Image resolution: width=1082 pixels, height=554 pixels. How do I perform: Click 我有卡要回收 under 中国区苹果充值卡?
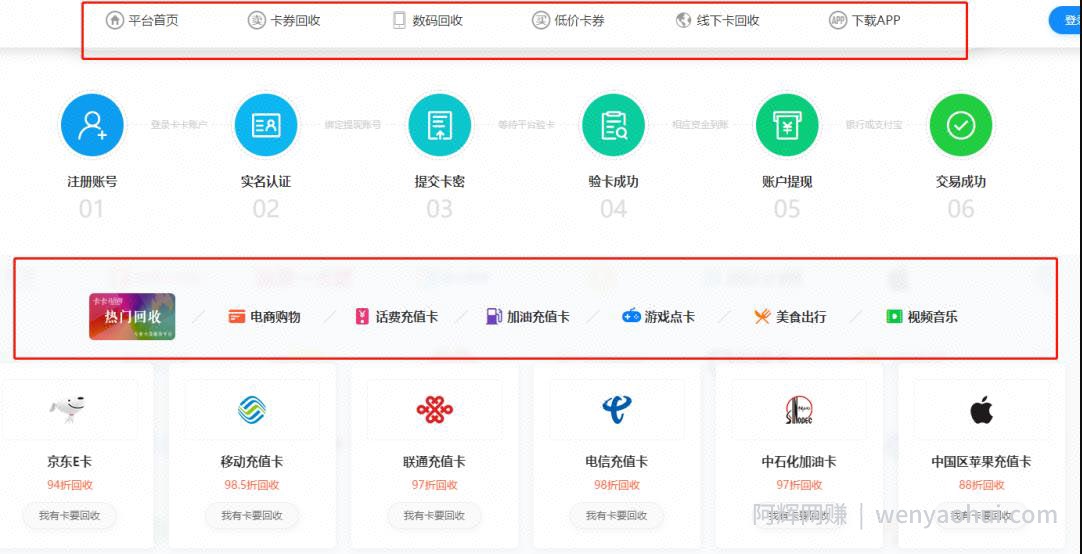click(x=981, y=515)
